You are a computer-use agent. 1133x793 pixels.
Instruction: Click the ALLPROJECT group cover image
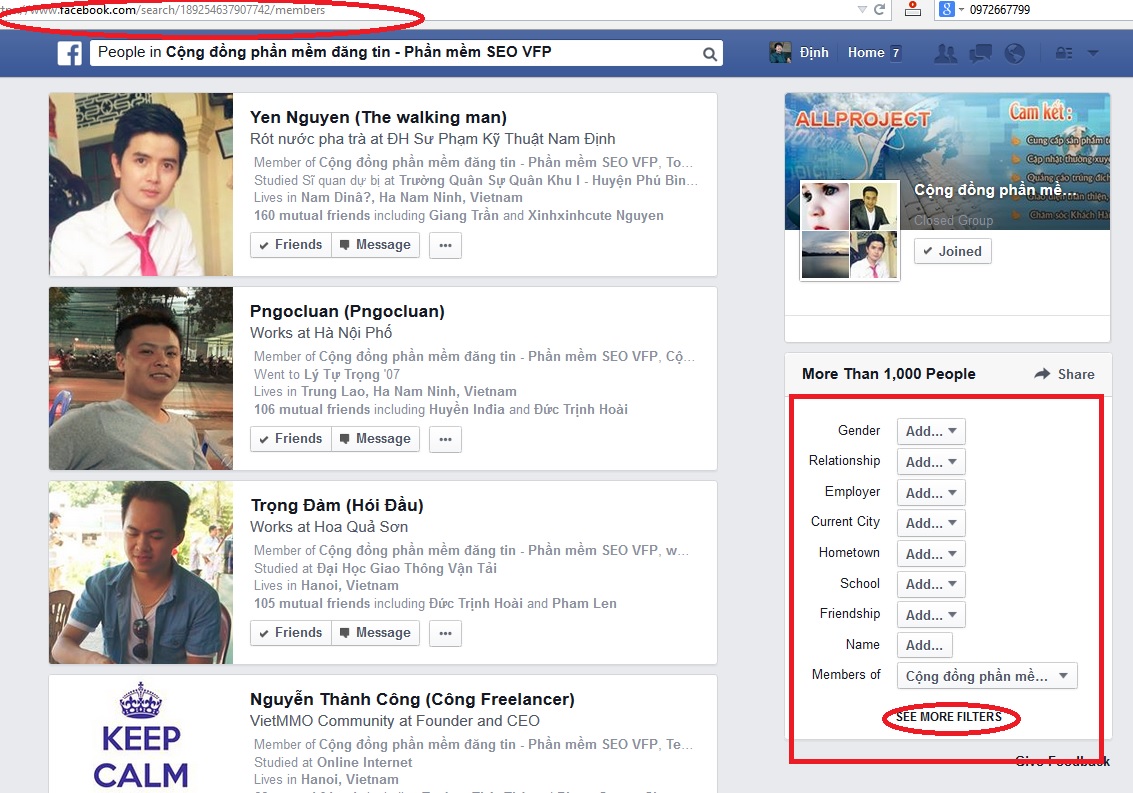[947, 161]
